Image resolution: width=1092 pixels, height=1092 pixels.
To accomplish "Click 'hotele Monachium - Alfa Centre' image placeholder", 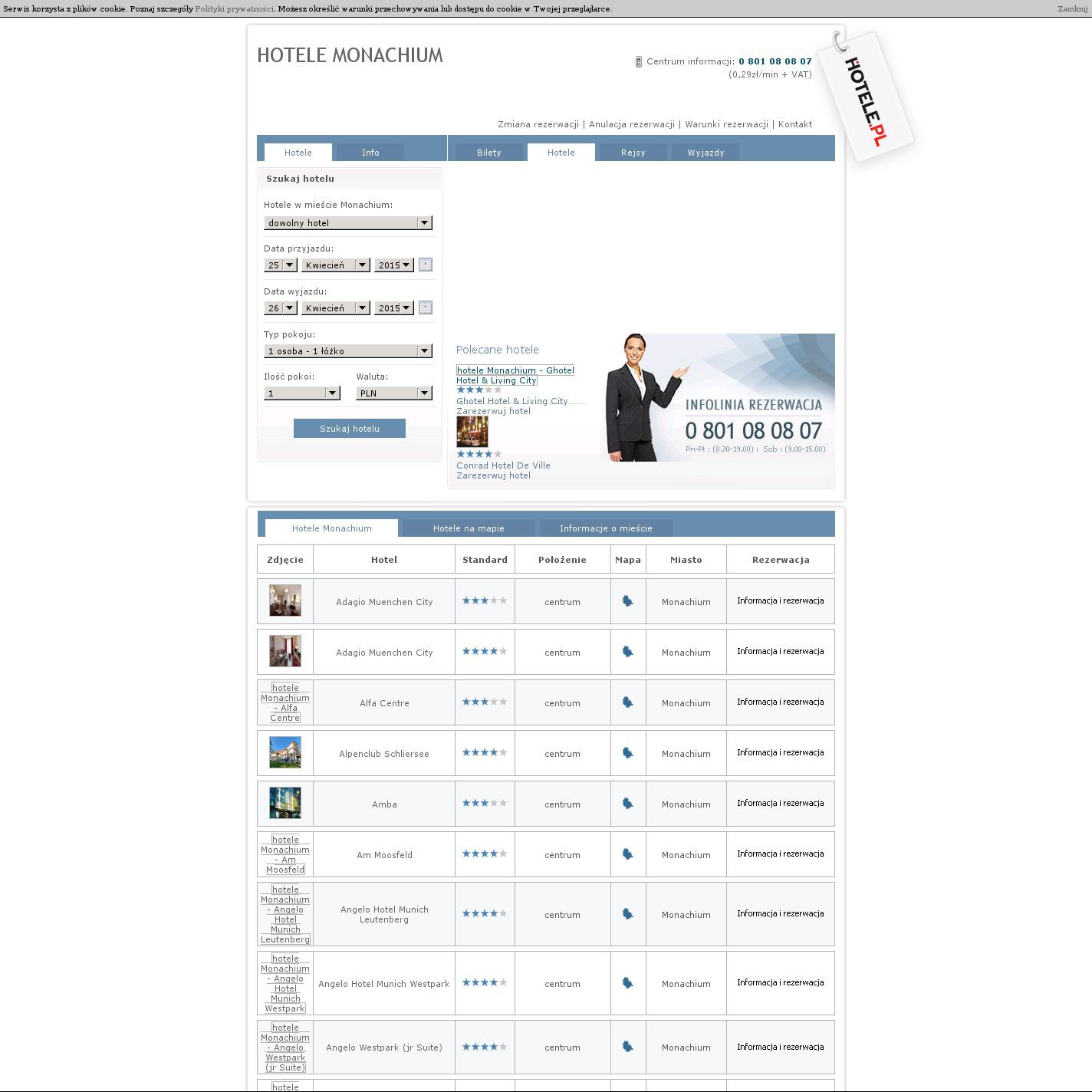I will [285, 702].
